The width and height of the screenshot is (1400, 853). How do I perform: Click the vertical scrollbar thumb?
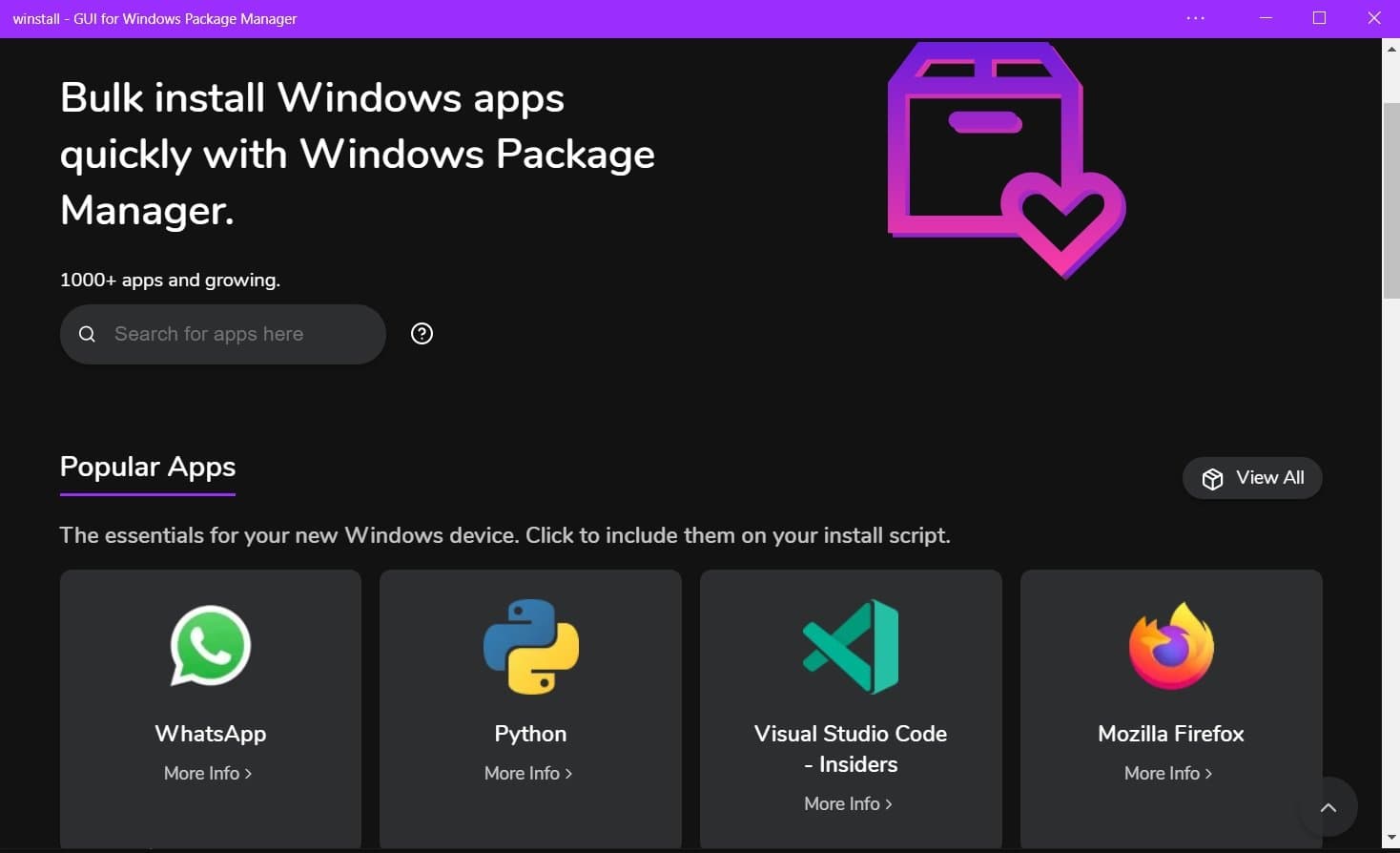(1391, 200)
